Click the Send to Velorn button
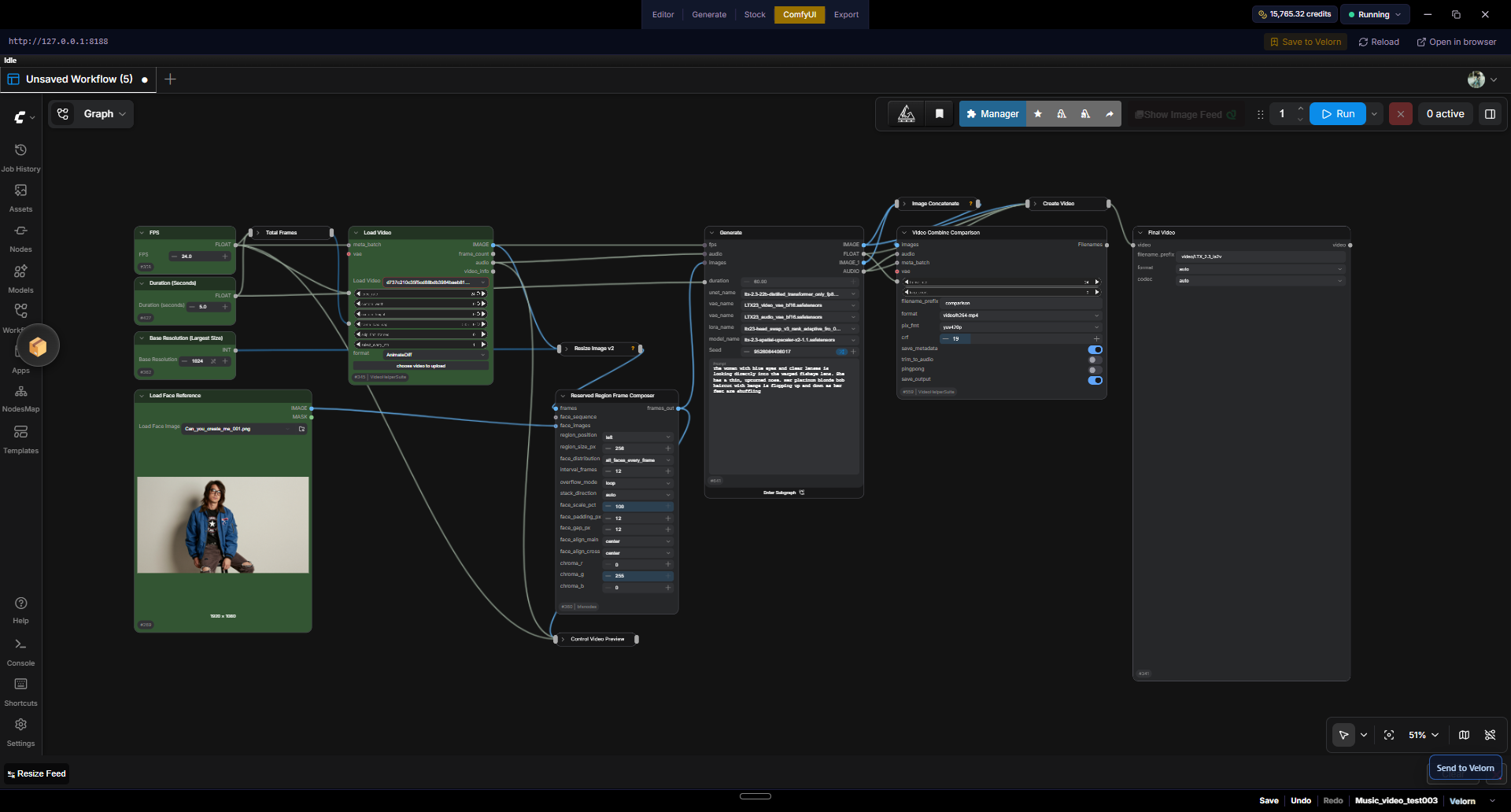The width and height of the screenshot is (1511, 812). coord(1465,768)
